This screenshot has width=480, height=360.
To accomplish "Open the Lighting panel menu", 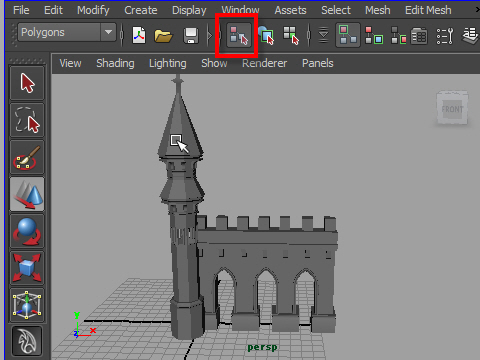I will (x=168, y=63).
